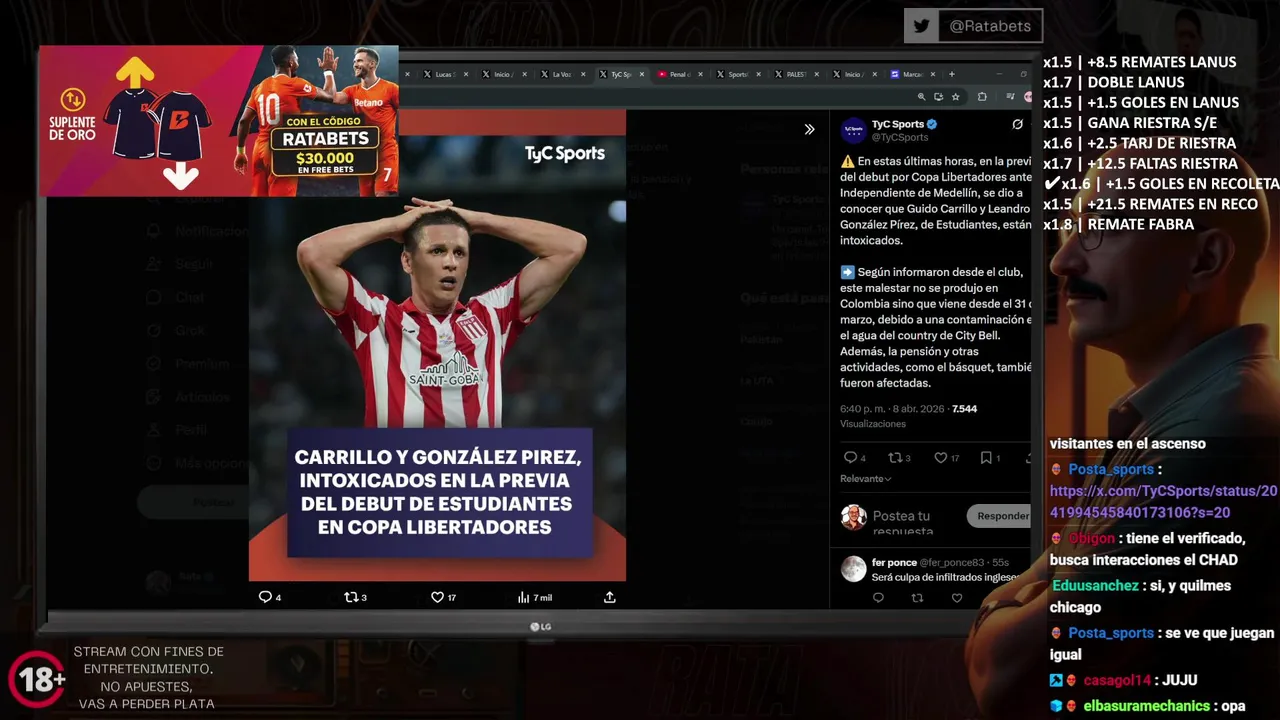
Task: Click the Ratabets free bets banner
Action: coord(218,121)
